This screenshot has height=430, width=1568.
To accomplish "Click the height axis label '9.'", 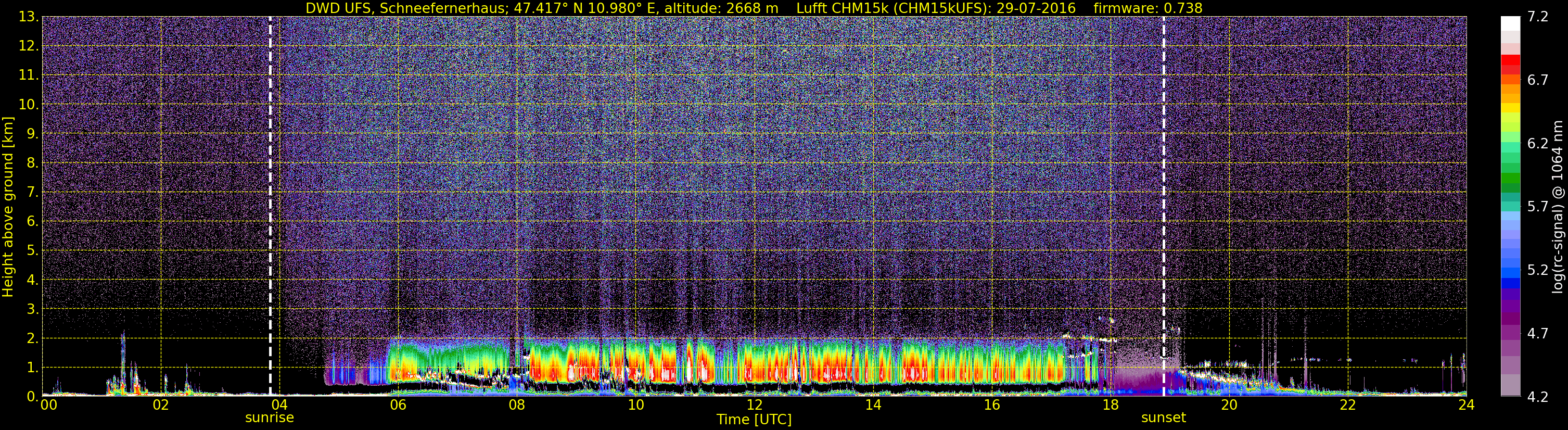I will point(33,134).
